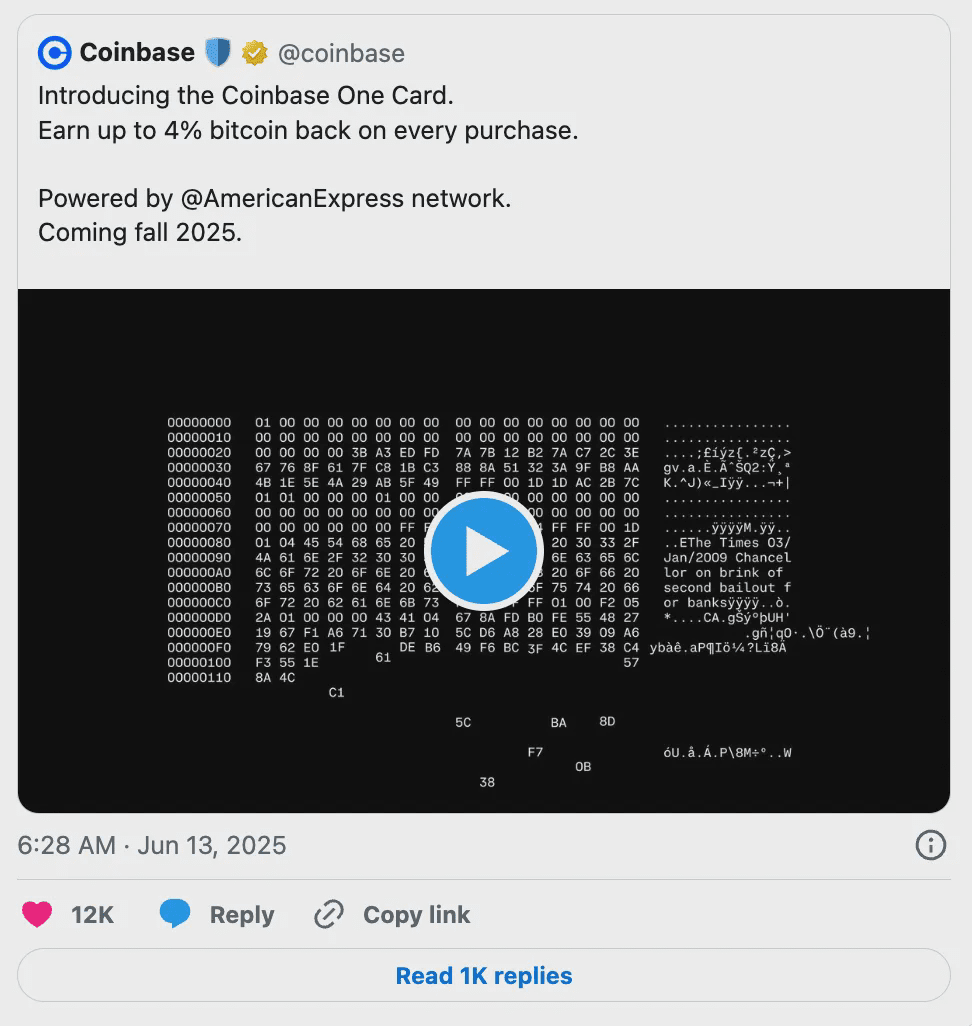972x1026 pixels.
Task: Click the blue reply speech bubble icon
Action: [175, 914]
